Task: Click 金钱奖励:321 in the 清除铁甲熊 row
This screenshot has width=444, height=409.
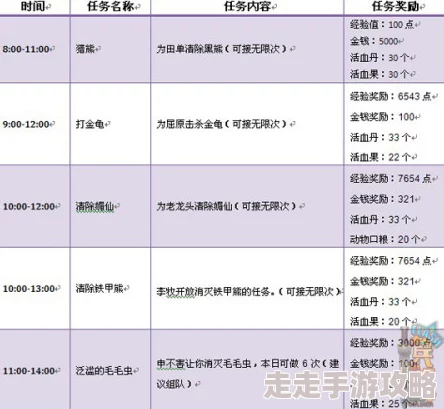Action: (382, 281)
